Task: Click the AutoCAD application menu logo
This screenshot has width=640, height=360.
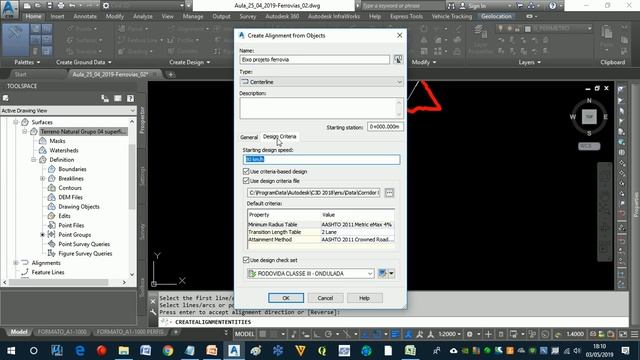Action: pyautogui.click(x=9, y=9)
